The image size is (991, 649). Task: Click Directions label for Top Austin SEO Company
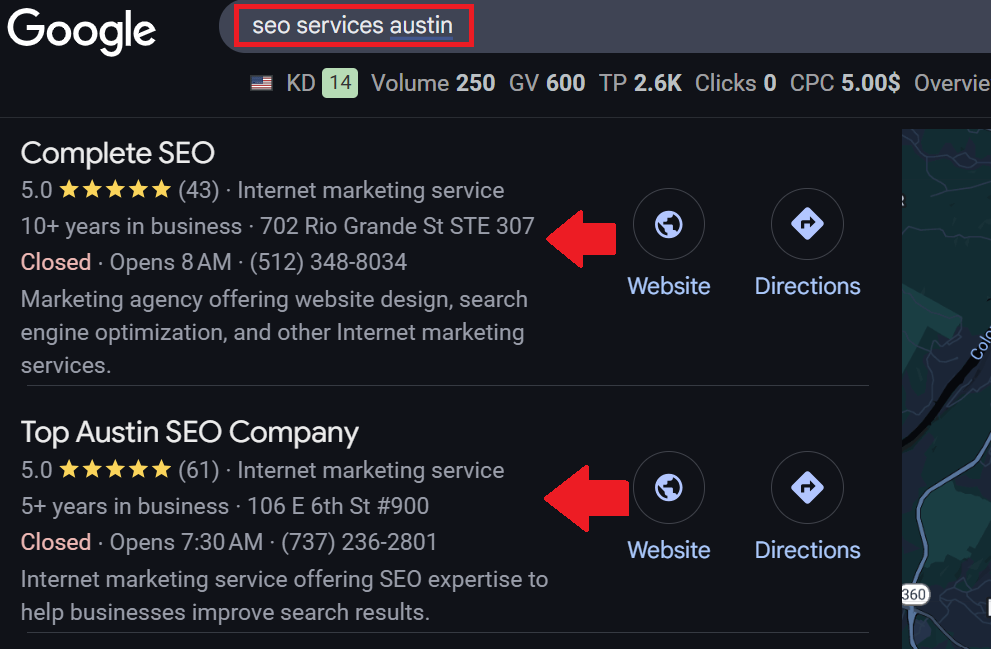coord(807,550)
